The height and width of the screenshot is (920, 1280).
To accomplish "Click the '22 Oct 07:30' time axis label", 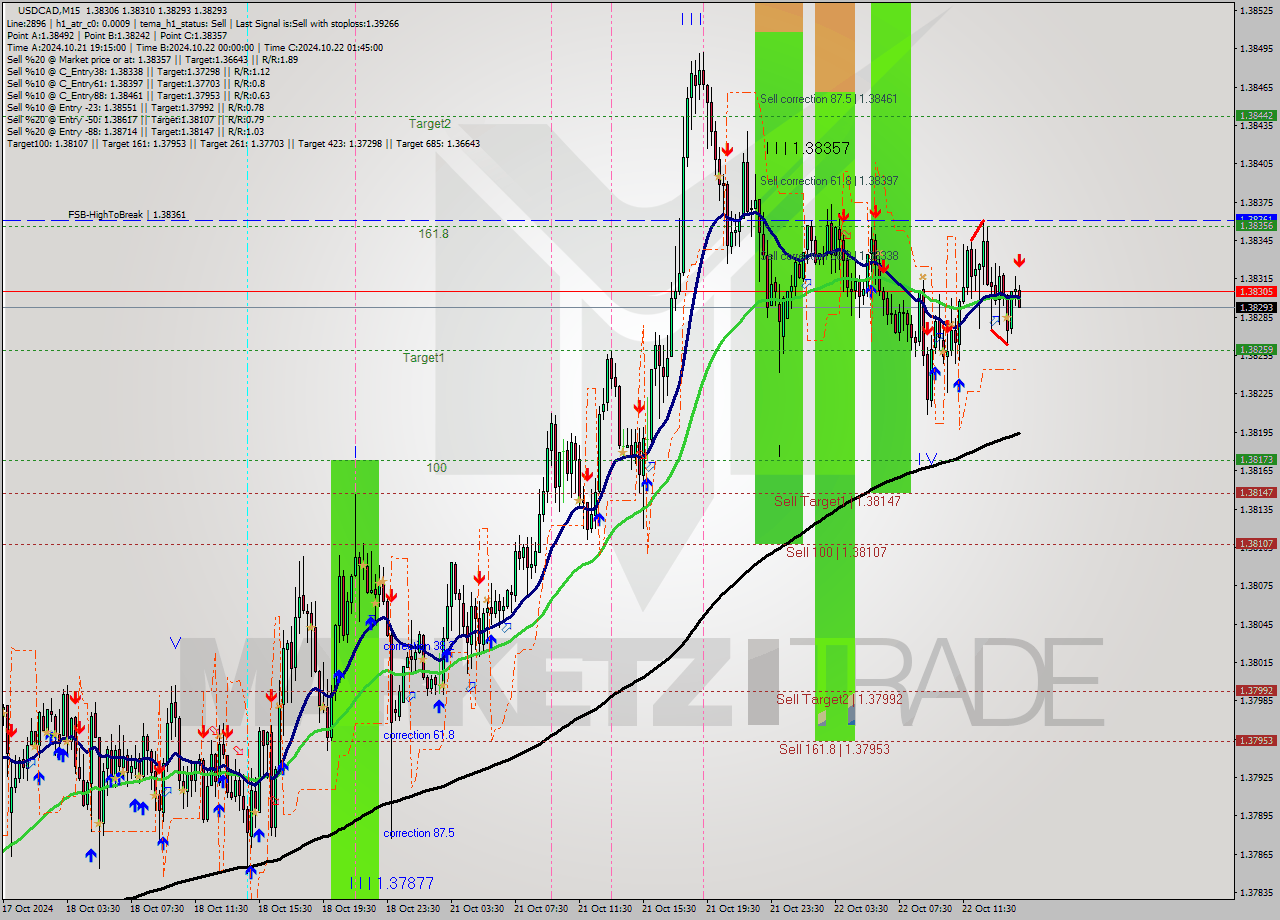I will [x=924, y=909].
